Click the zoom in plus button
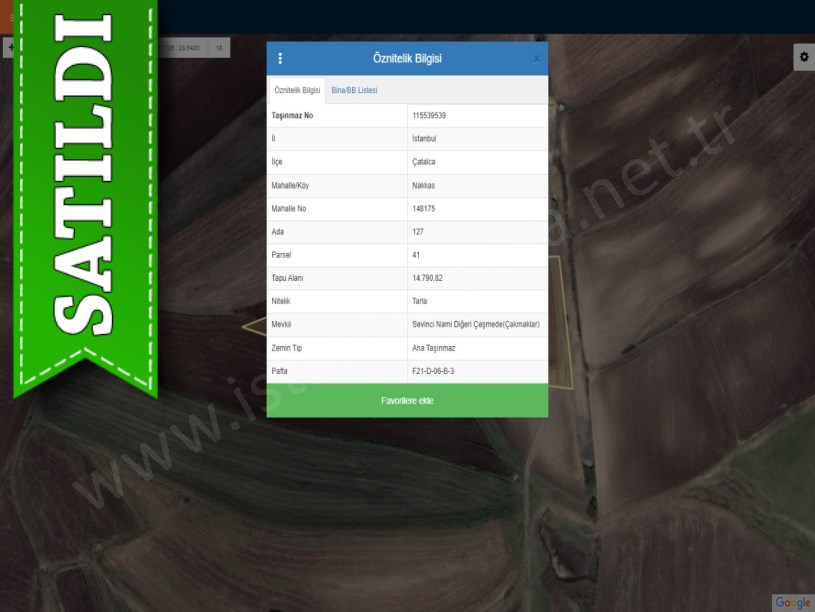Image resolution: width=815 pixels, height=612 pixels. coord(9,47)
